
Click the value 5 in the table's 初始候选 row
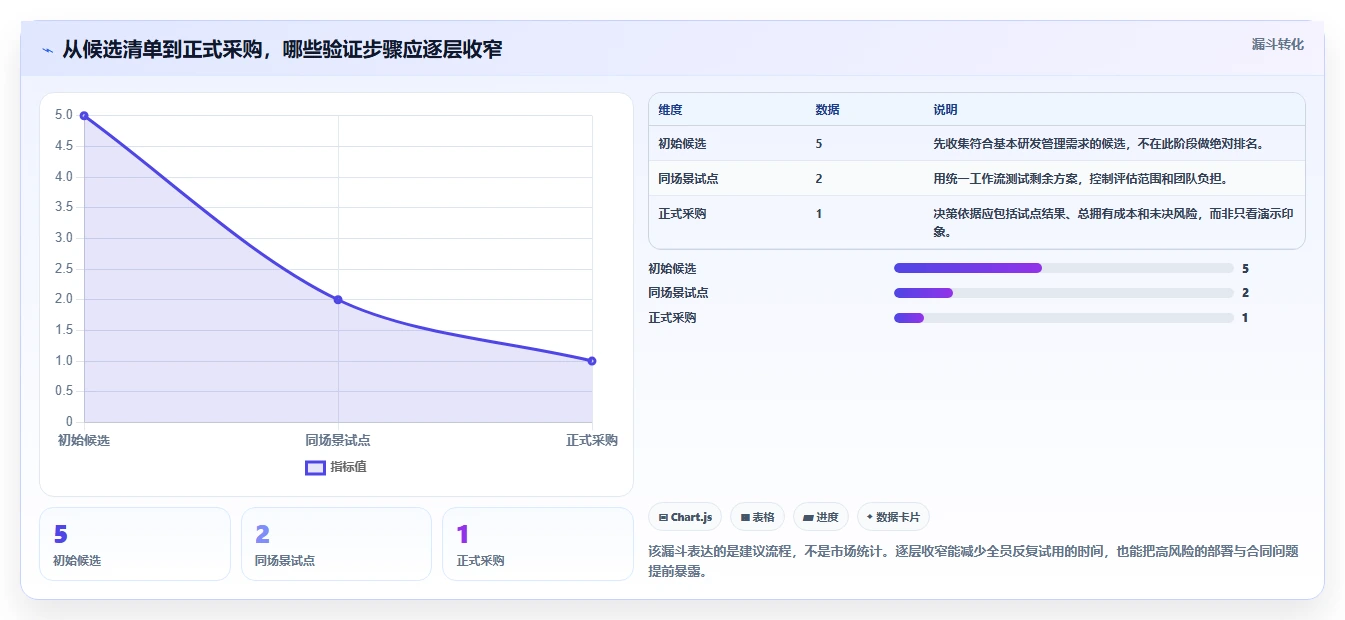point(819,144)
